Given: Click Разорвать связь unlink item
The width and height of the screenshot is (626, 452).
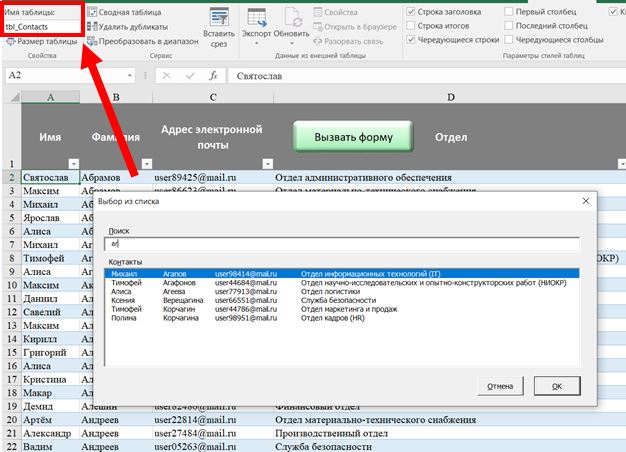Looking at the screenshot, I should pyautogui.click(x=348, y=41).
